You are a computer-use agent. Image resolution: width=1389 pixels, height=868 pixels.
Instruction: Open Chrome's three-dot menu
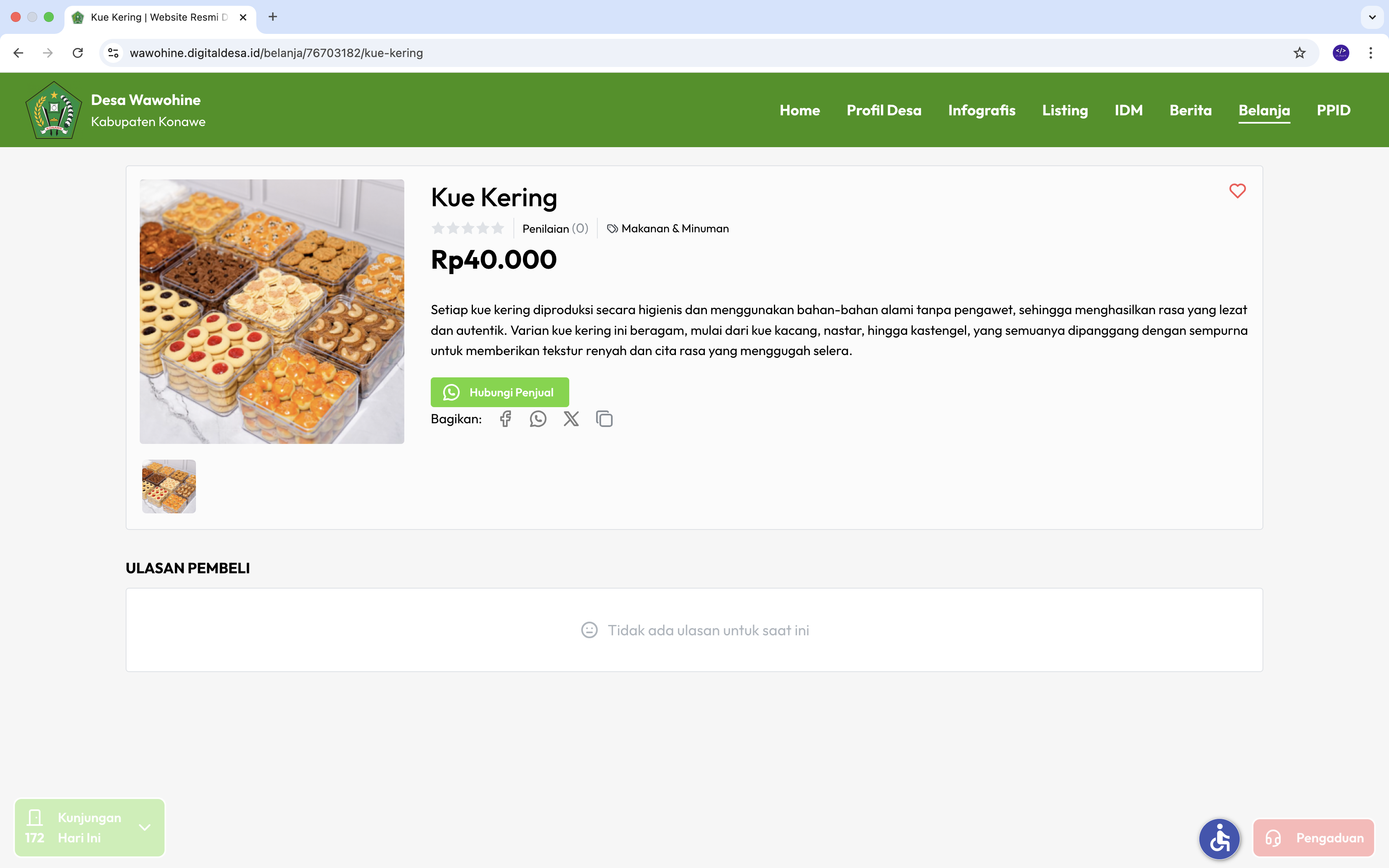(1372, 53)
